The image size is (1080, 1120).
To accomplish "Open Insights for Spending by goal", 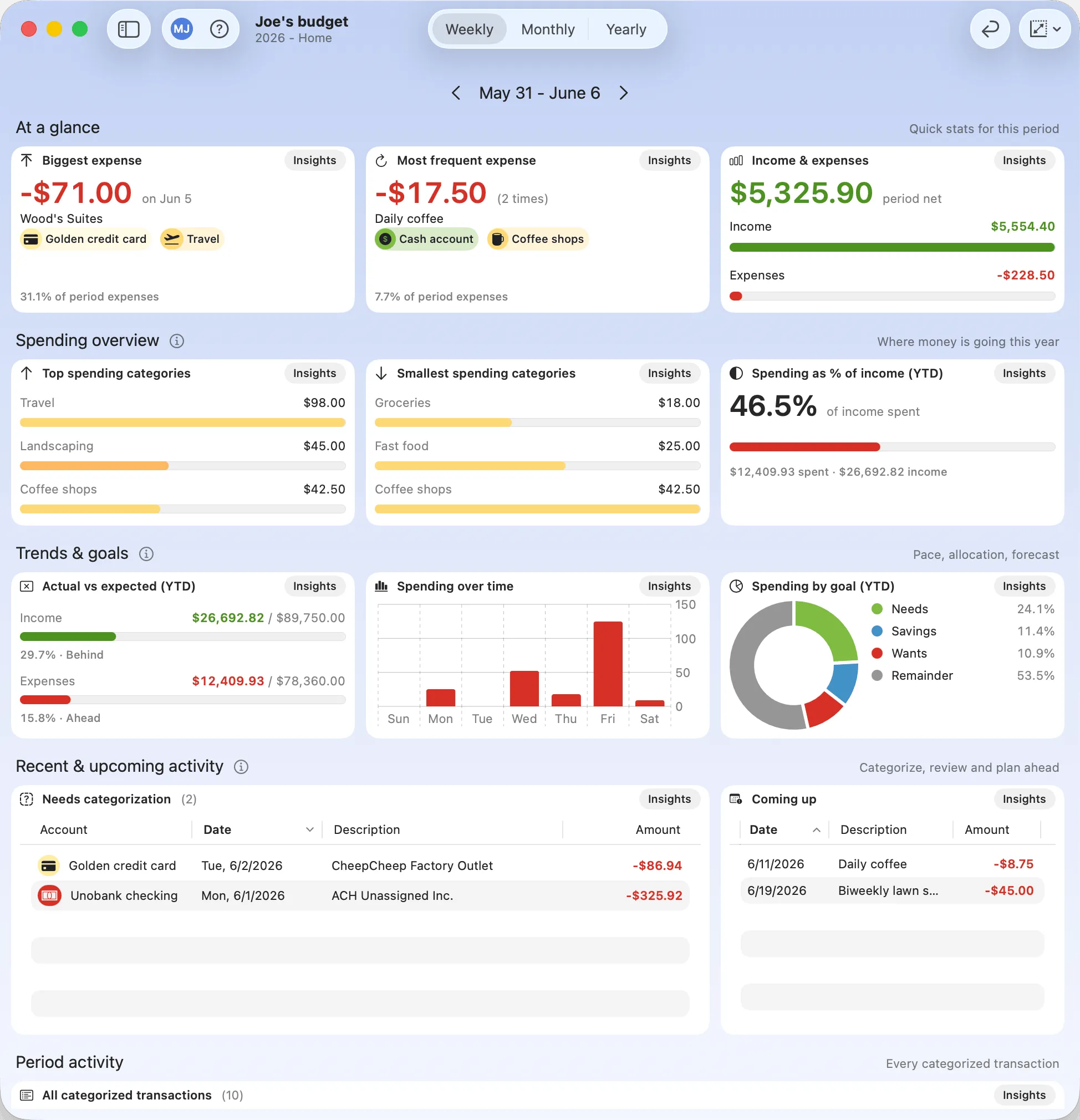I will (1024, 586).
